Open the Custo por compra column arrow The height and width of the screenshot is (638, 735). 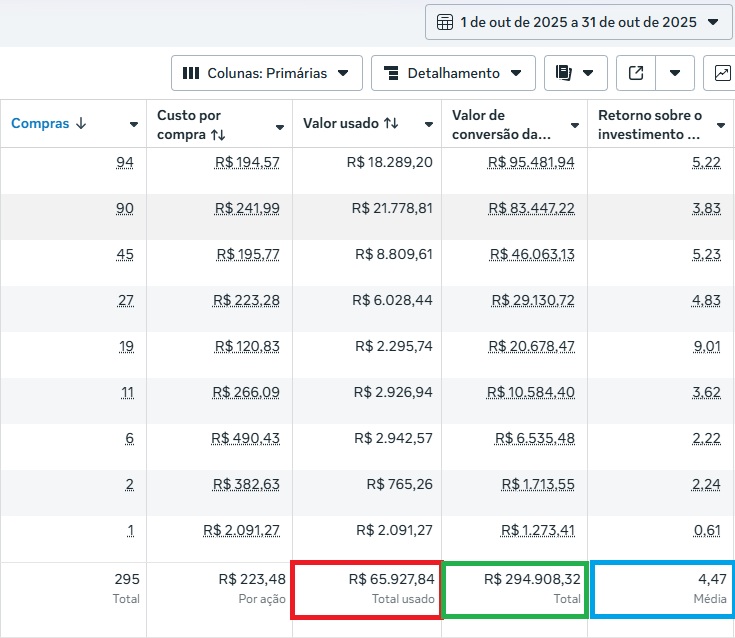click(280, 126)
